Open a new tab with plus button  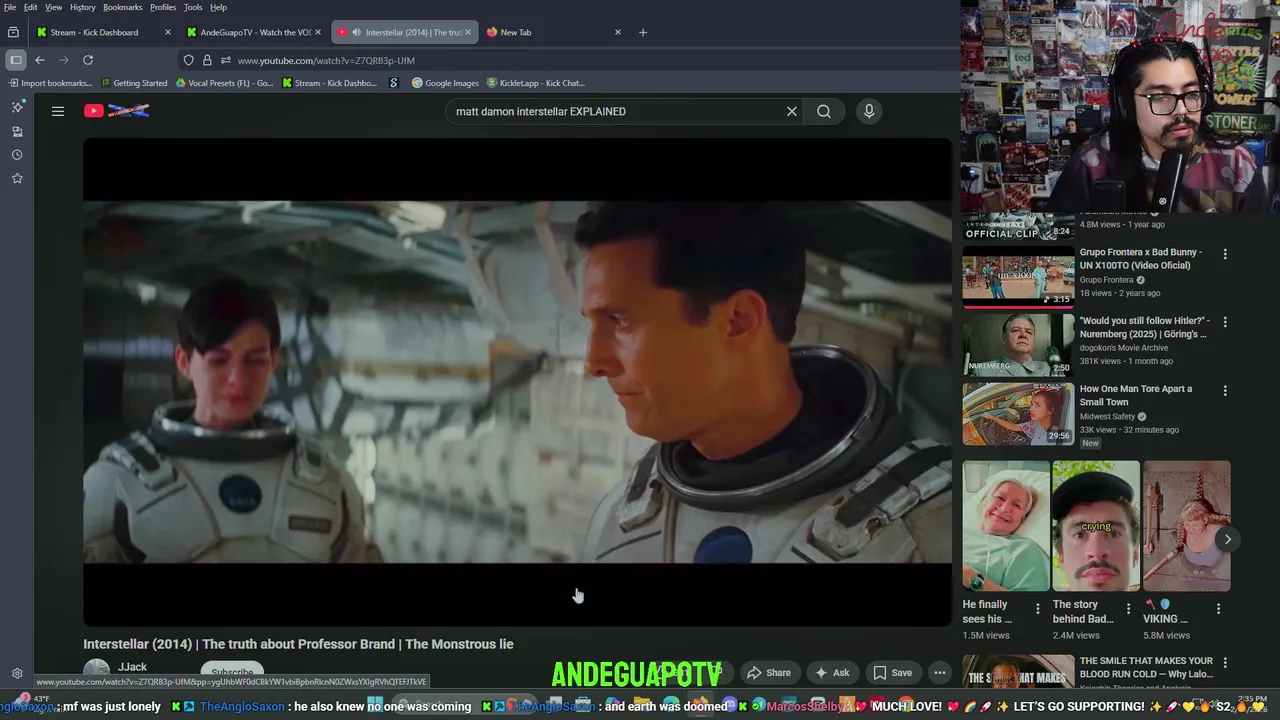tap(643, 32)
